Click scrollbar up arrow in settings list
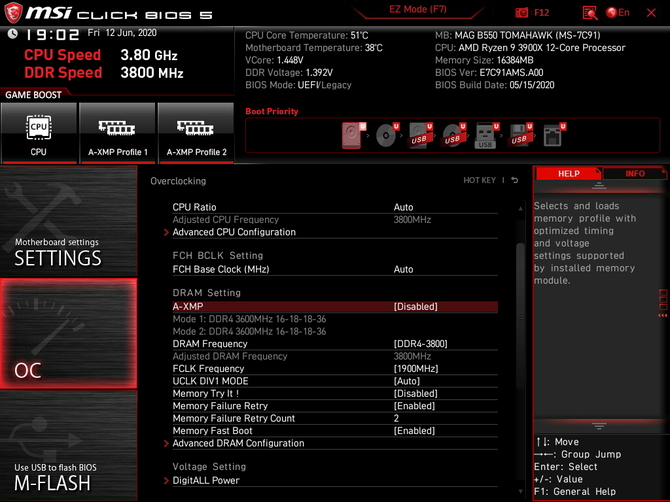This screenshot has height=502, width=670. point(520,208)
